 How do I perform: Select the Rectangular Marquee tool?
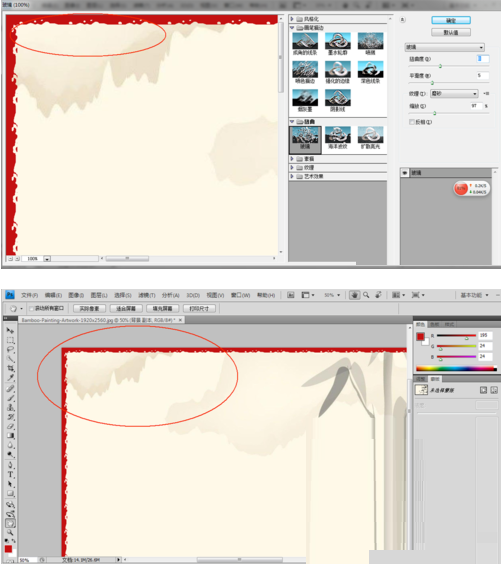(10, 340)
